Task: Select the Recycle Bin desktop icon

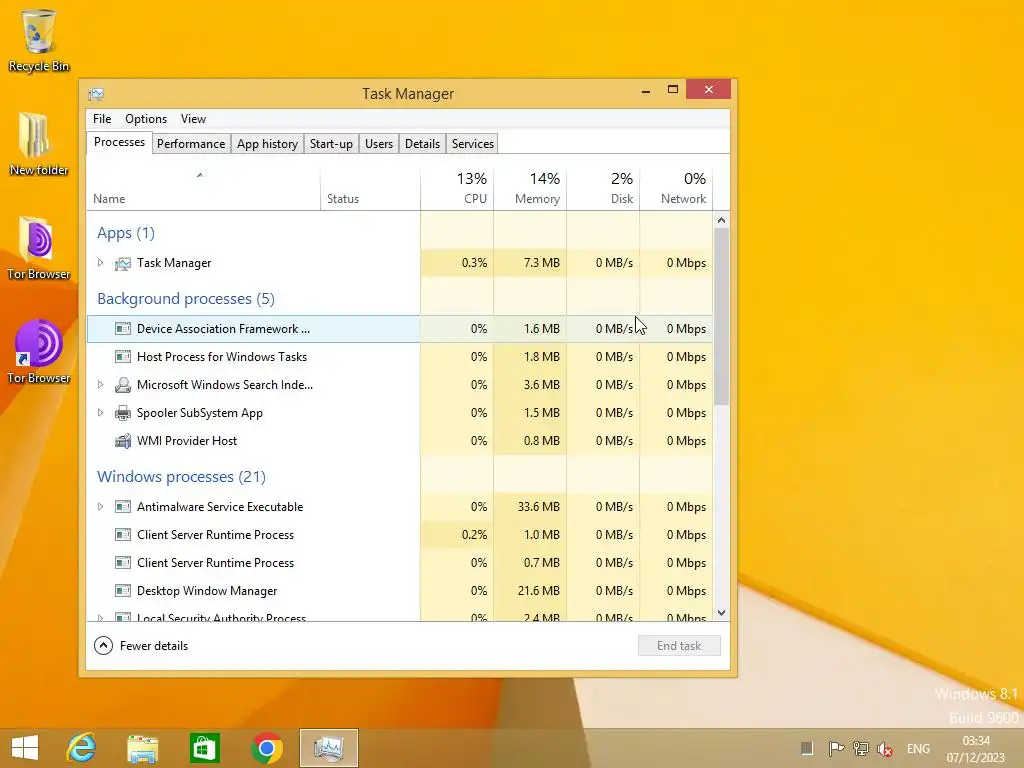Action: coord(39,40)
